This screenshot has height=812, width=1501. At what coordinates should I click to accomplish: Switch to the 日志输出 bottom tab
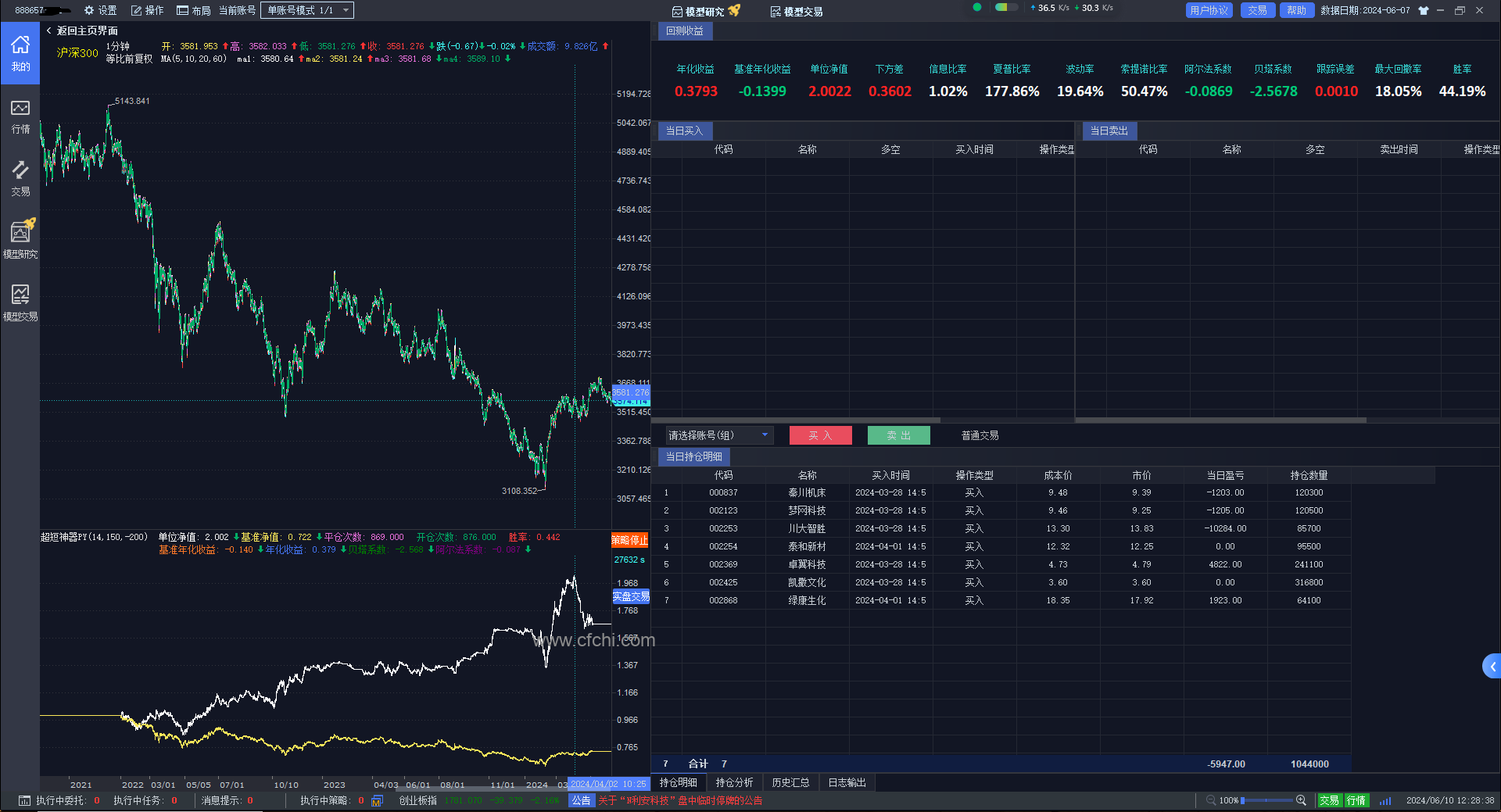point(847,782)
